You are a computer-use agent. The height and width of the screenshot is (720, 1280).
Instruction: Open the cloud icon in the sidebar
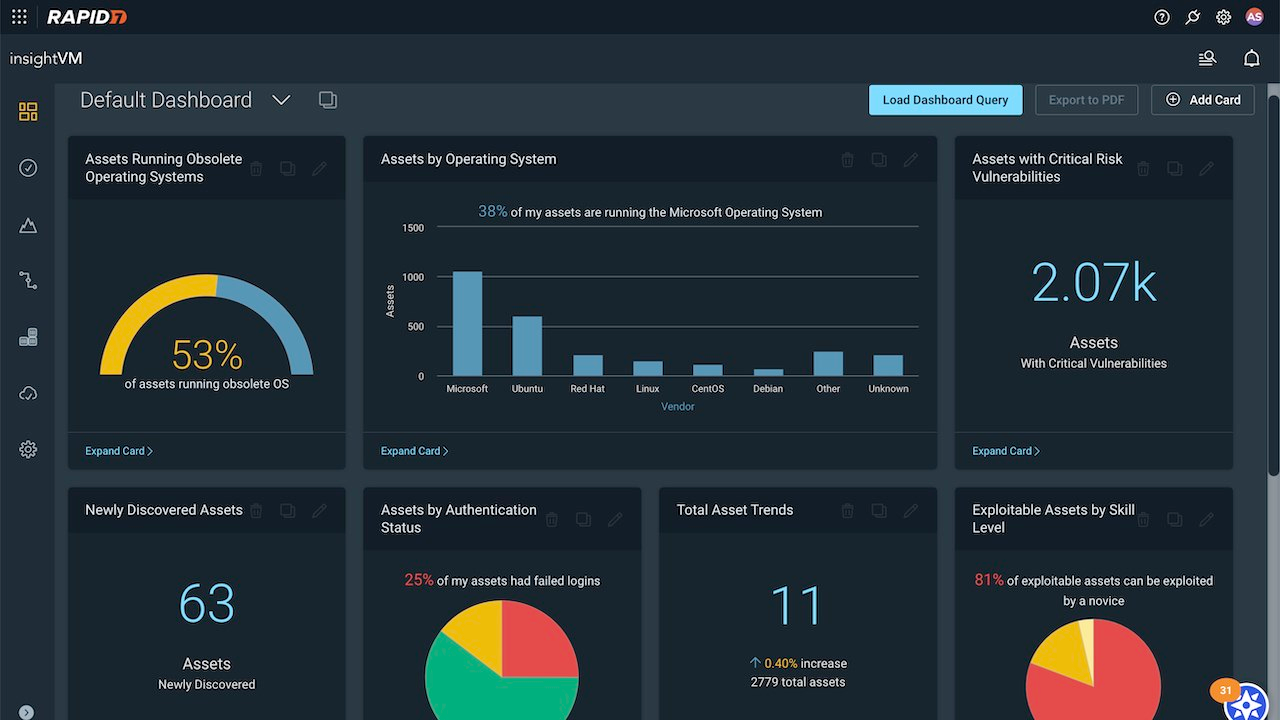tap(28, 394)
